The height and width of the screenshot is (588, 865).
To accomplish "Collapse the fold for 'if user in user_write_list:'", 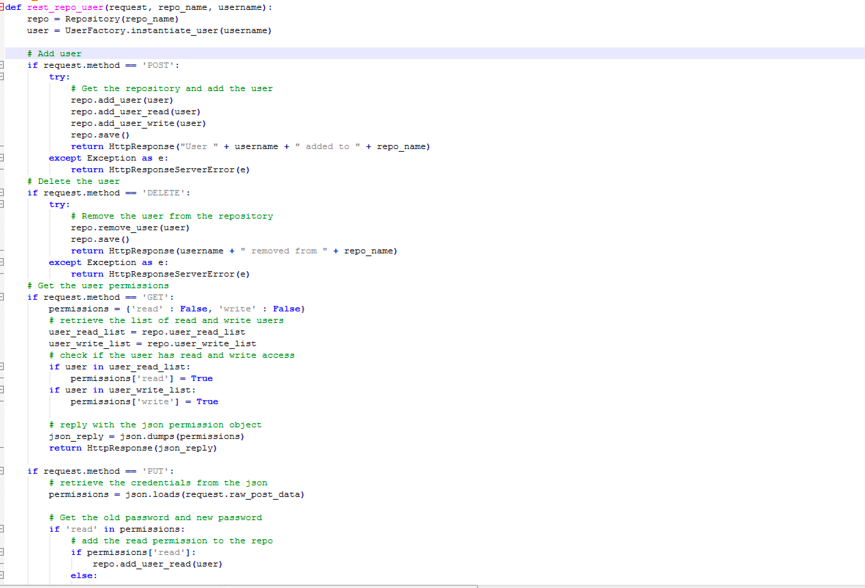I will coord(2,389).
